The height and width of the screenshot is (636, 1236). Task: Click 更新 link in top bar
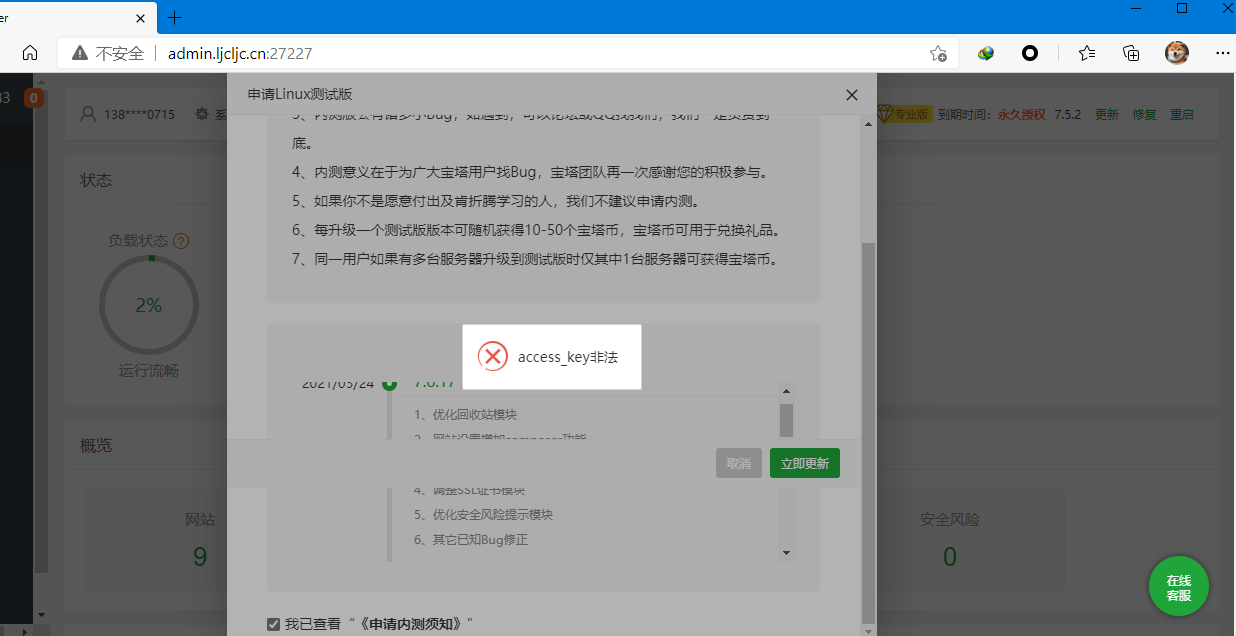click(x=1107, y=115)
